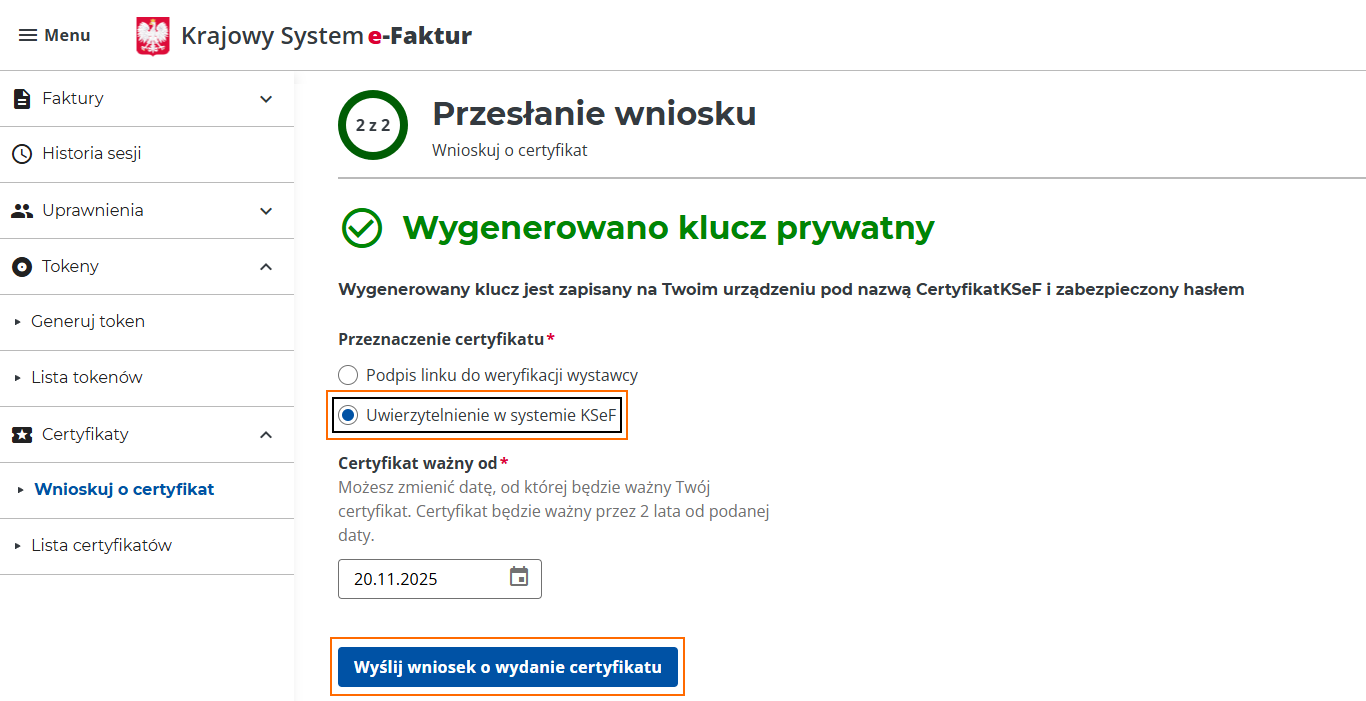Click the Certyfikat ważny od date field
The height and width of the screenshot is (701, 1366).
tap(420, 579)
